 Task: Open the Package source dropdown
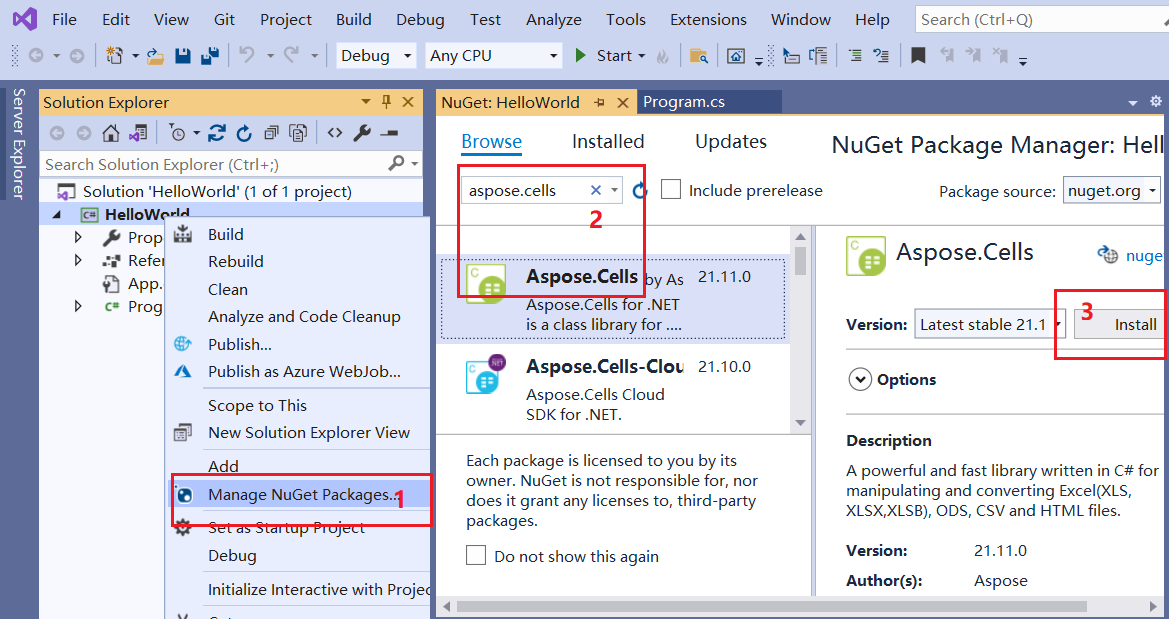[1152, 190]
